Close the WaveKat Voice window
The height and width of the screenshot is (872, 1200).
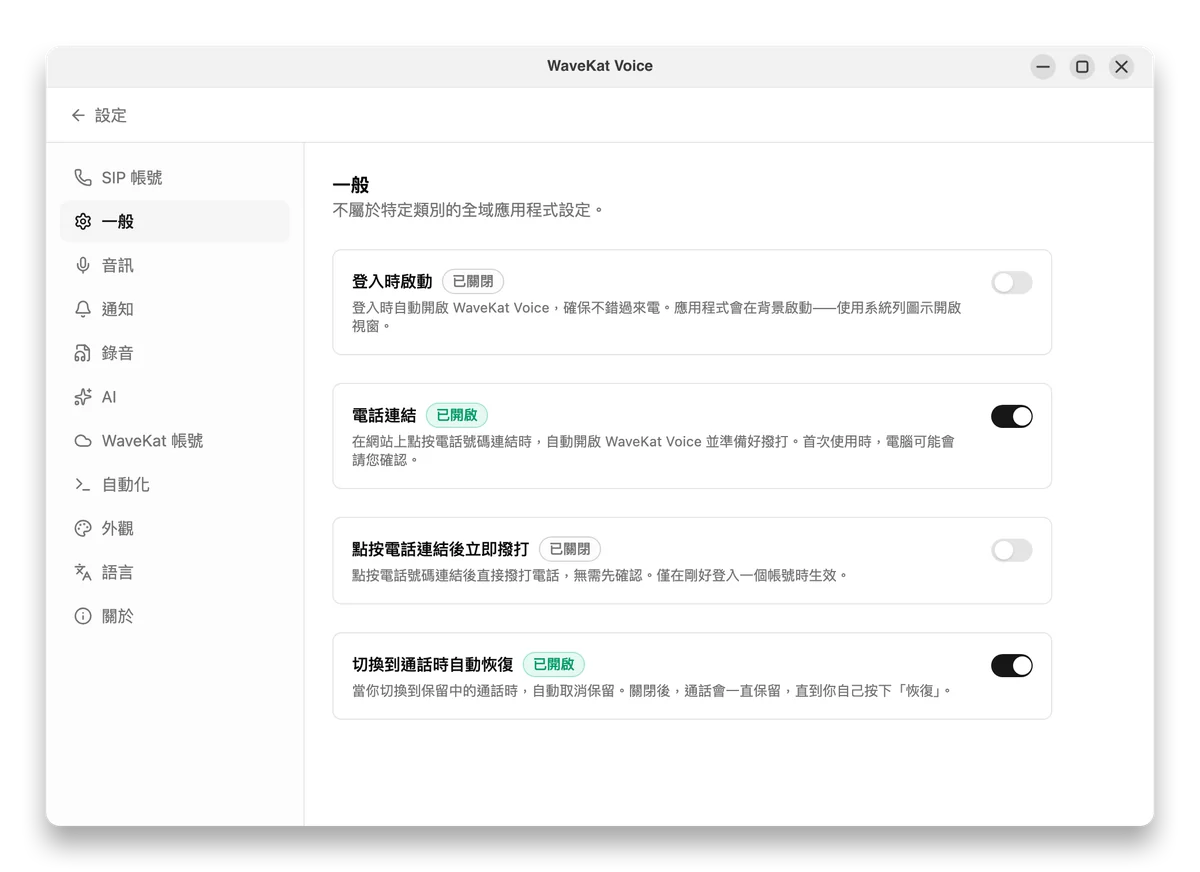point(1121,67)
